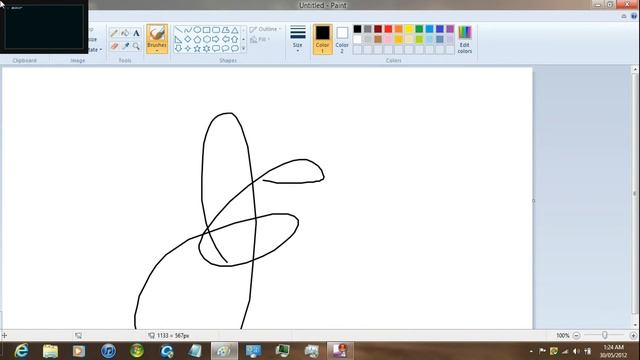The image size is (640, 360).
Task: Choose the Five-point star shape
Action: pyautogui.click(x=197, y=49)
